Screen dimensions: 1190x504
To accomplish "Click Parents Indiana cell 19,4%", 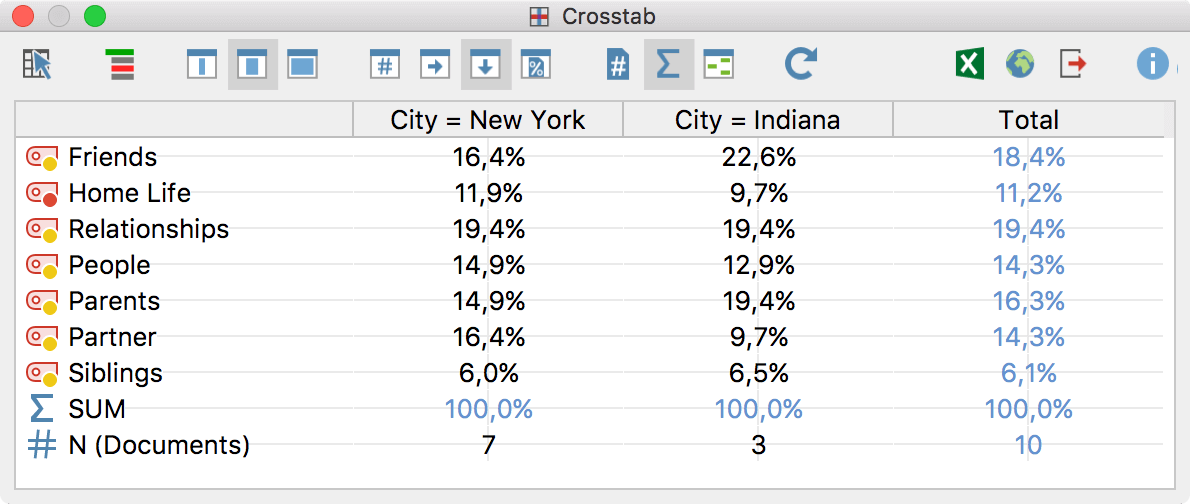I will (759, 301).
